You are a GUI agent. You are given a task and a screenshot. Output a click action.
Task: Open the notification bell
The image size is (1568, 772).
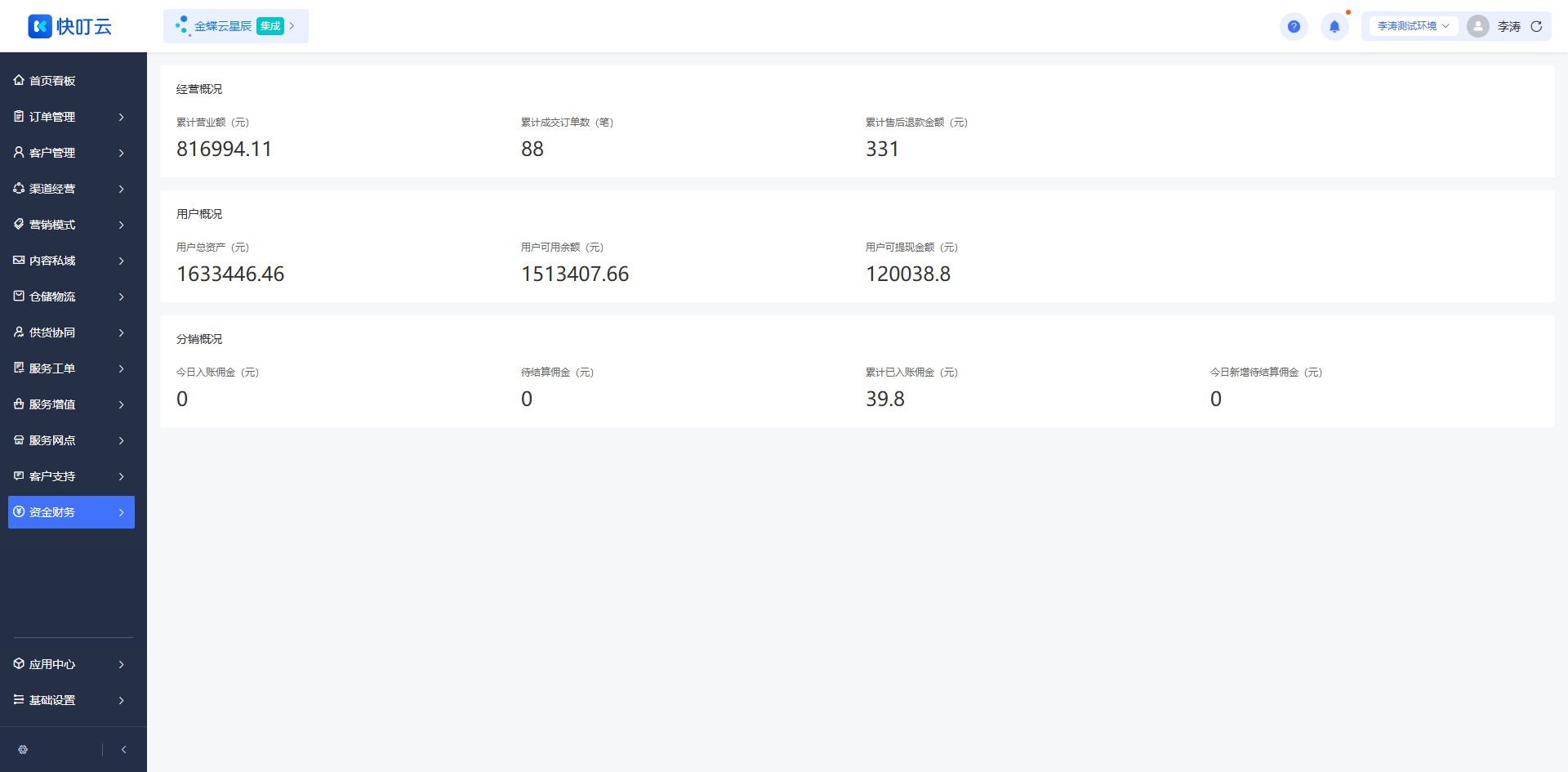(x=1334, y=26)
